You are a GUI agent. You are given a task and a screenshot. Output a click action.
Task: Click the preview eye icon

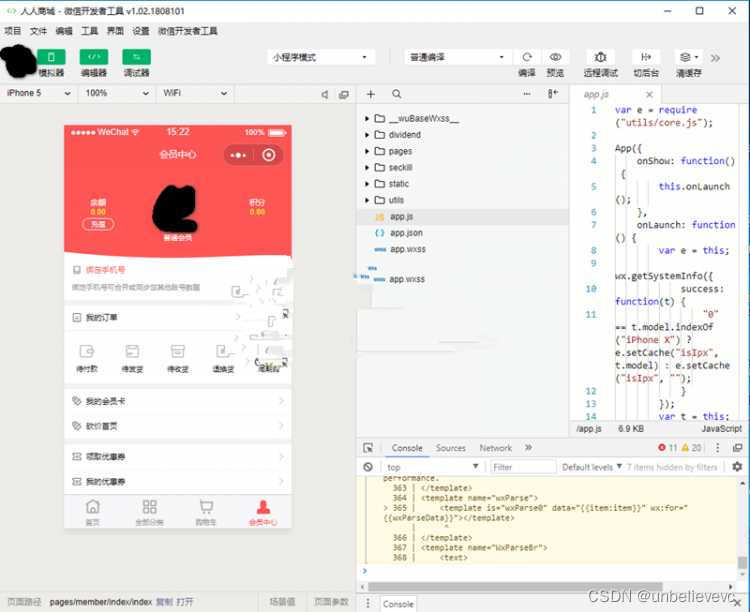(555, 57)
